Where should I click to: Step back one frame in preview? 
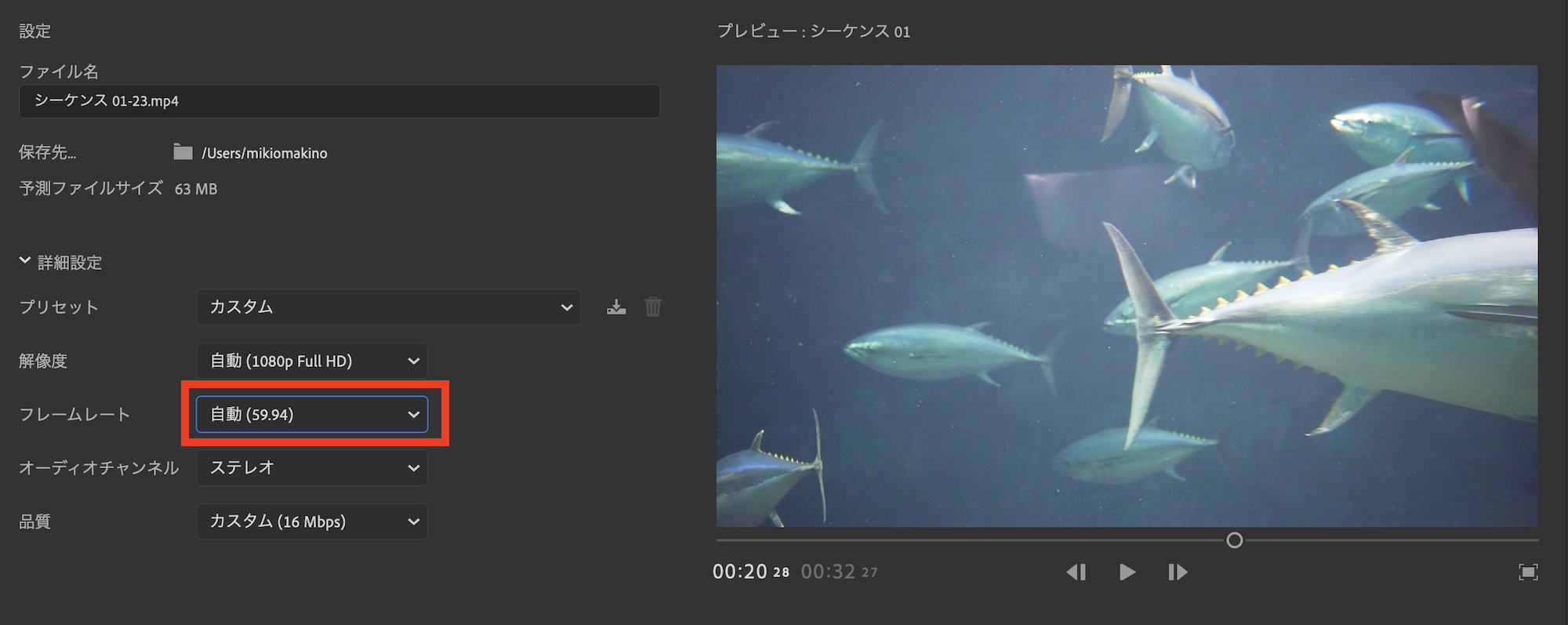click(1076, 572)
